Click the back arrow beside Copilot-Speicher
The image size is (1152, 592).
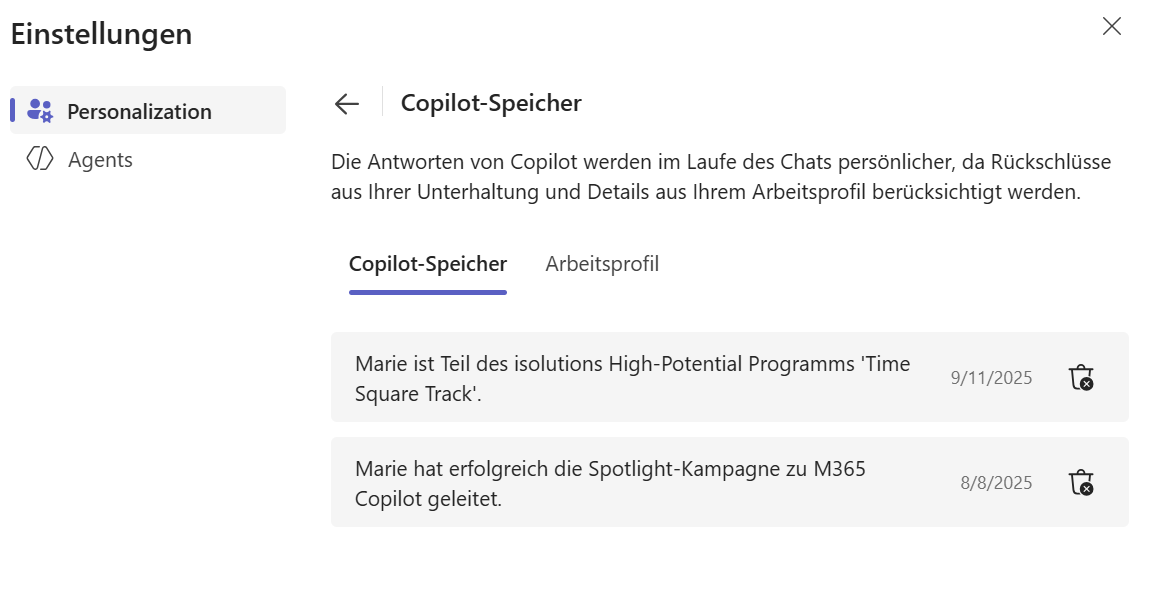pyautogui.click(x=347, y=104)
